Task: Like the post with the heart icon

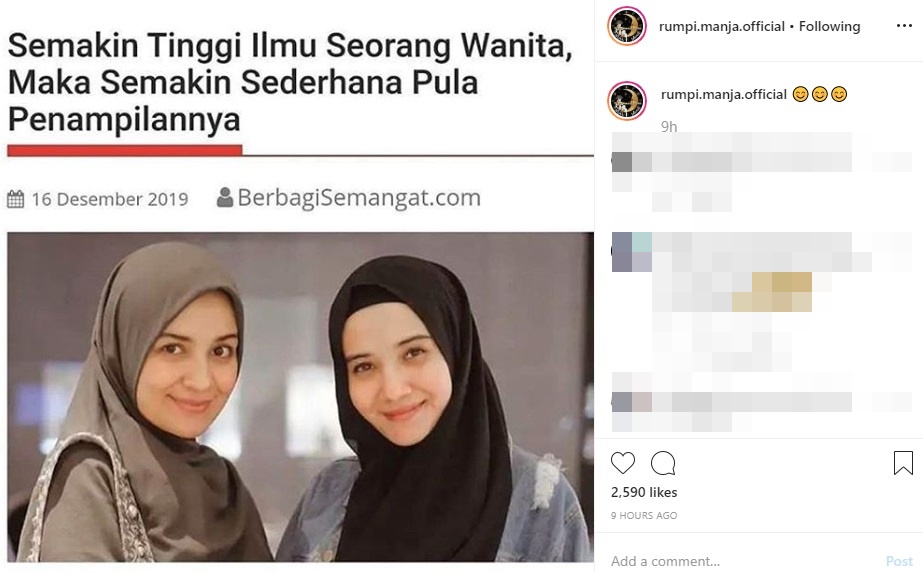Action: click(623, 463)
